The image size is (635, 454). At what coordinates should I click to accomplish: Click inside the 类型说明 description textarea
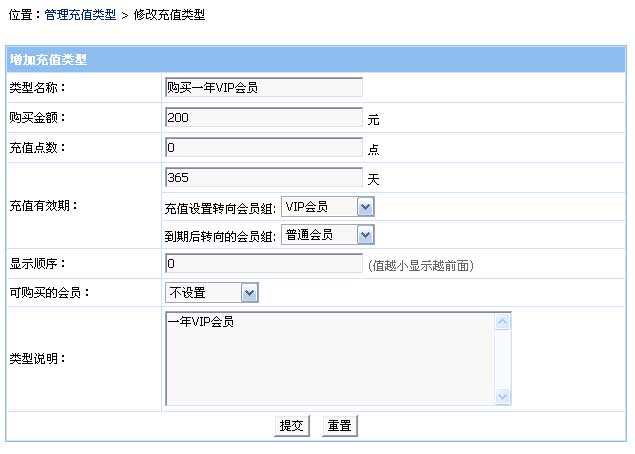[330, 359]
